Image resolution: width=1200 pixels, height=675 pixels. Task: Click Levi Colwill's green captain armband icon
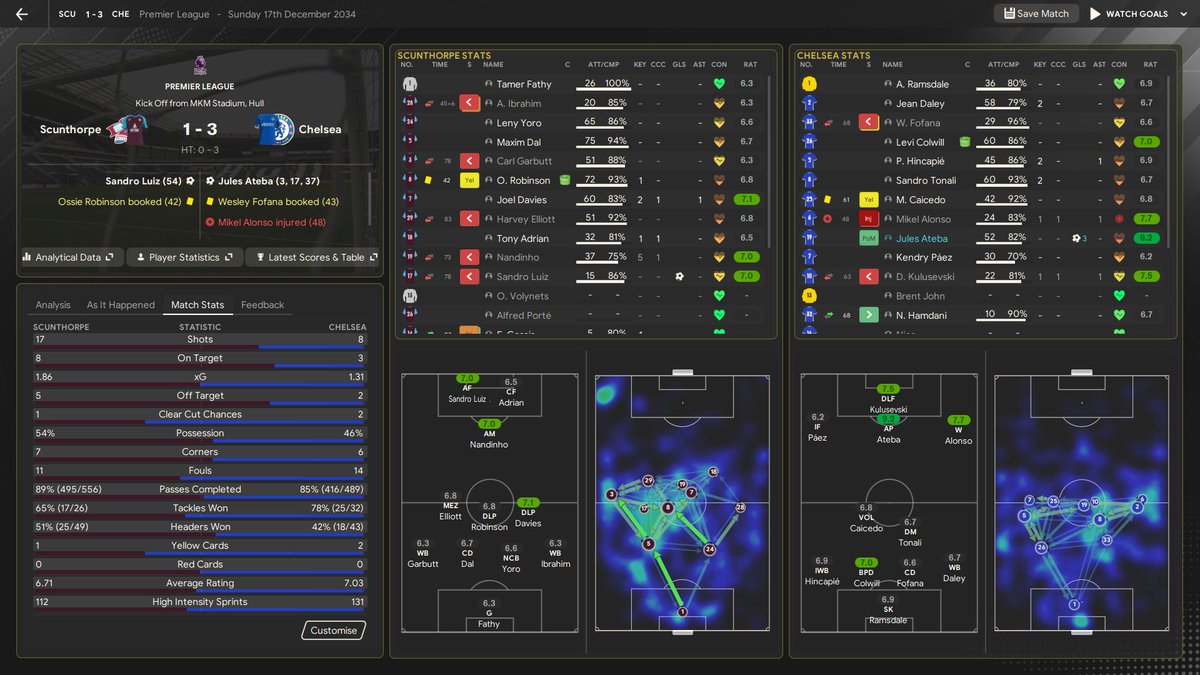pos(965,142)
